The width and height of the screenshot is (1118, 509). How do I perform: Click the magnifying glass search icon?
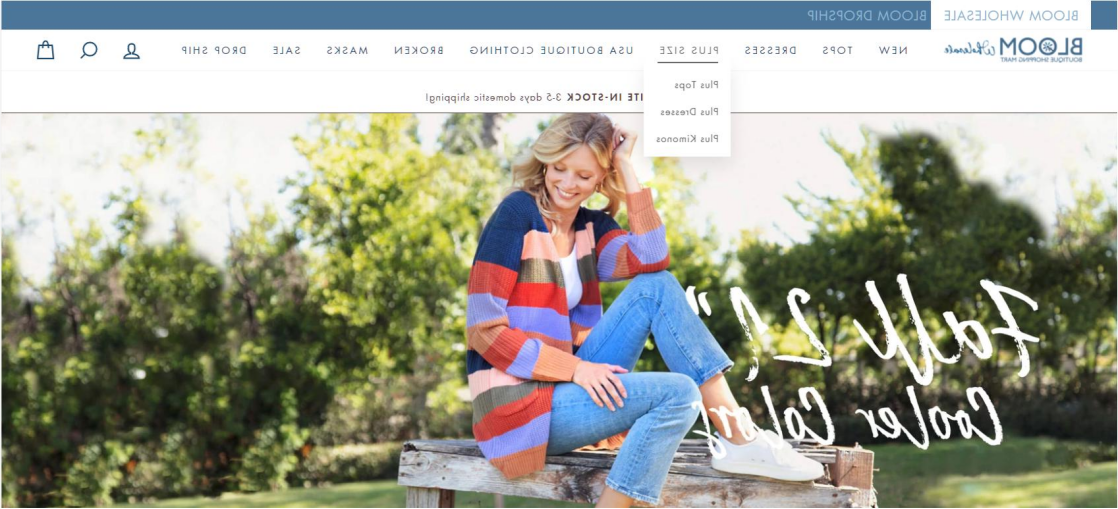coord(89,50)
